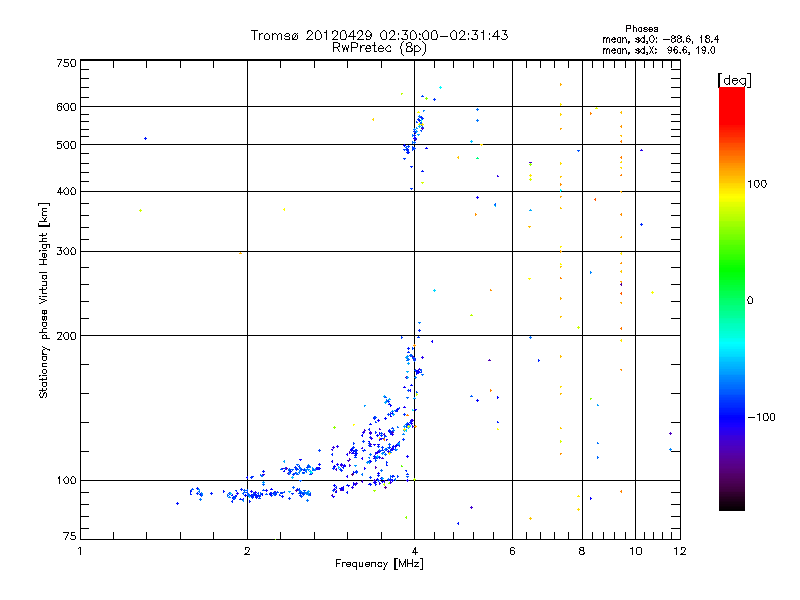The image size is (800, 600).
Task: Click the y-axis tick label '400'
Action: point(66,191)
